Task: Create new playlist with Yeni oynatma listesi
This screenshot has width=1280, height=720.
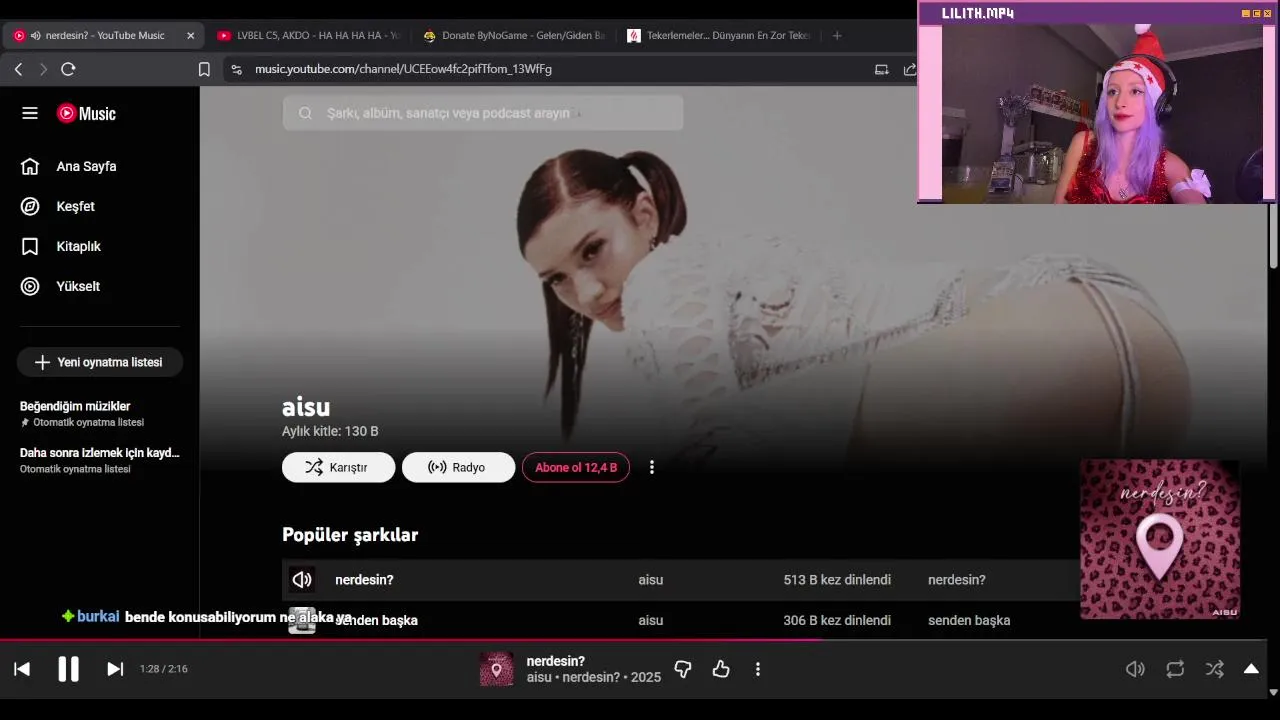Action: click(99, 362)
